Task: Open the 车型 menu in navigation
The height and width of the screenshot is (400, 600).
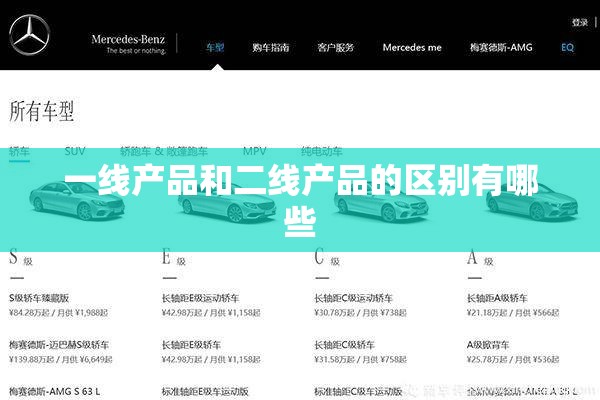Action: tap(215, 47)
